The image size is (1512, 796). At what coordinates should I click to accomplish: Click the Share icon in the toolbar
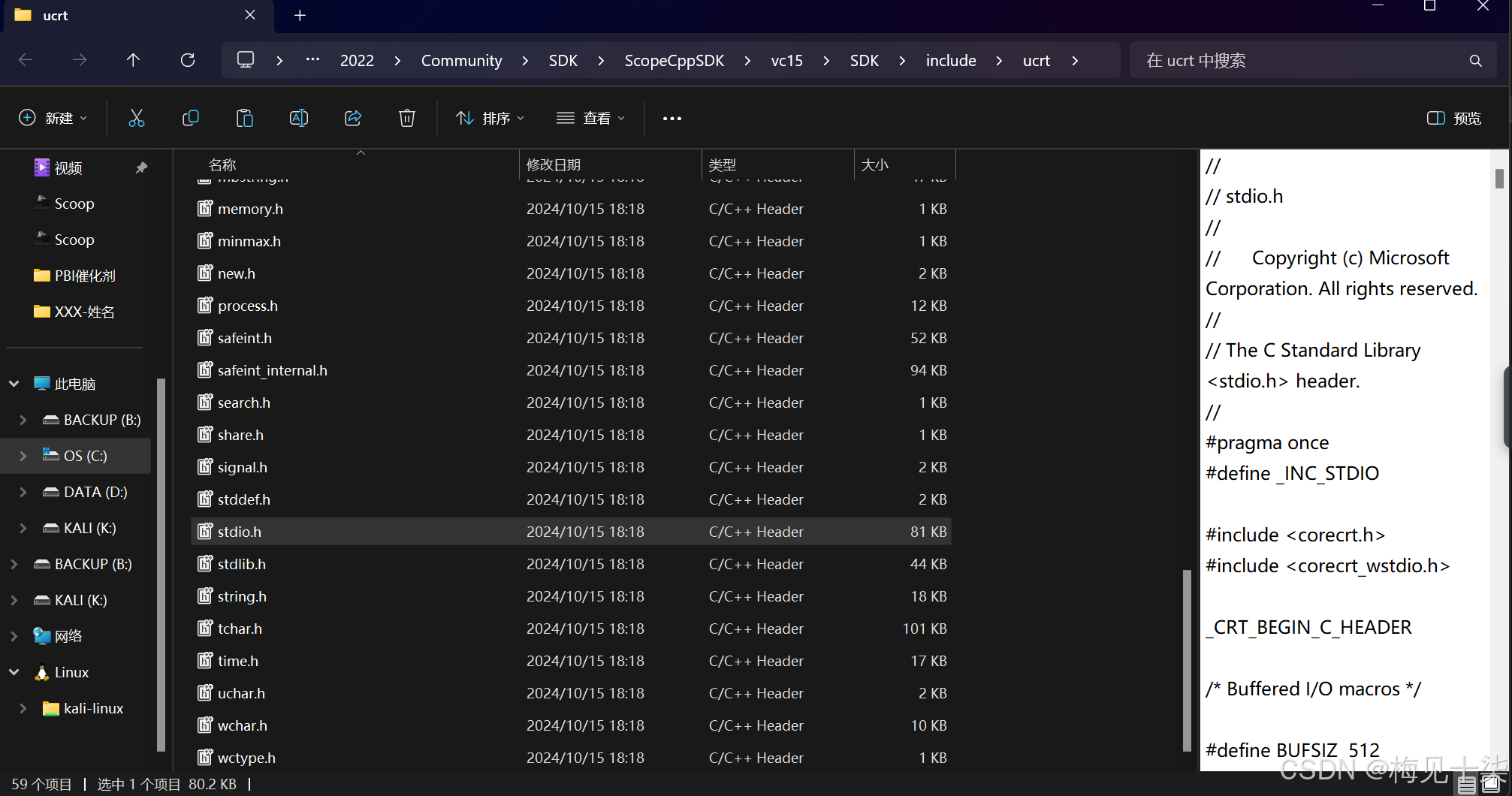[352, 118]
